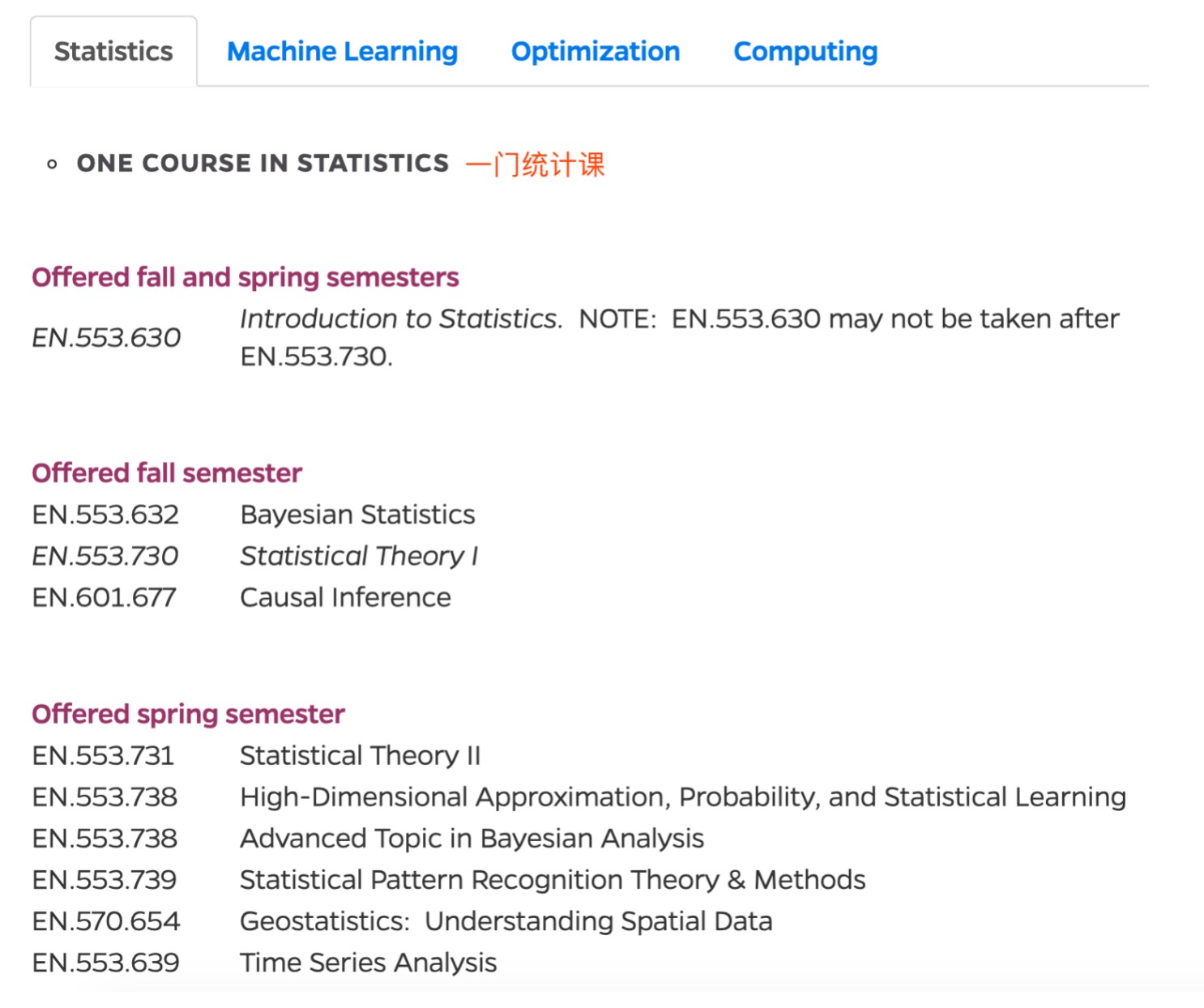Click the 'One Course in Statistics' heading

[263, 164]
